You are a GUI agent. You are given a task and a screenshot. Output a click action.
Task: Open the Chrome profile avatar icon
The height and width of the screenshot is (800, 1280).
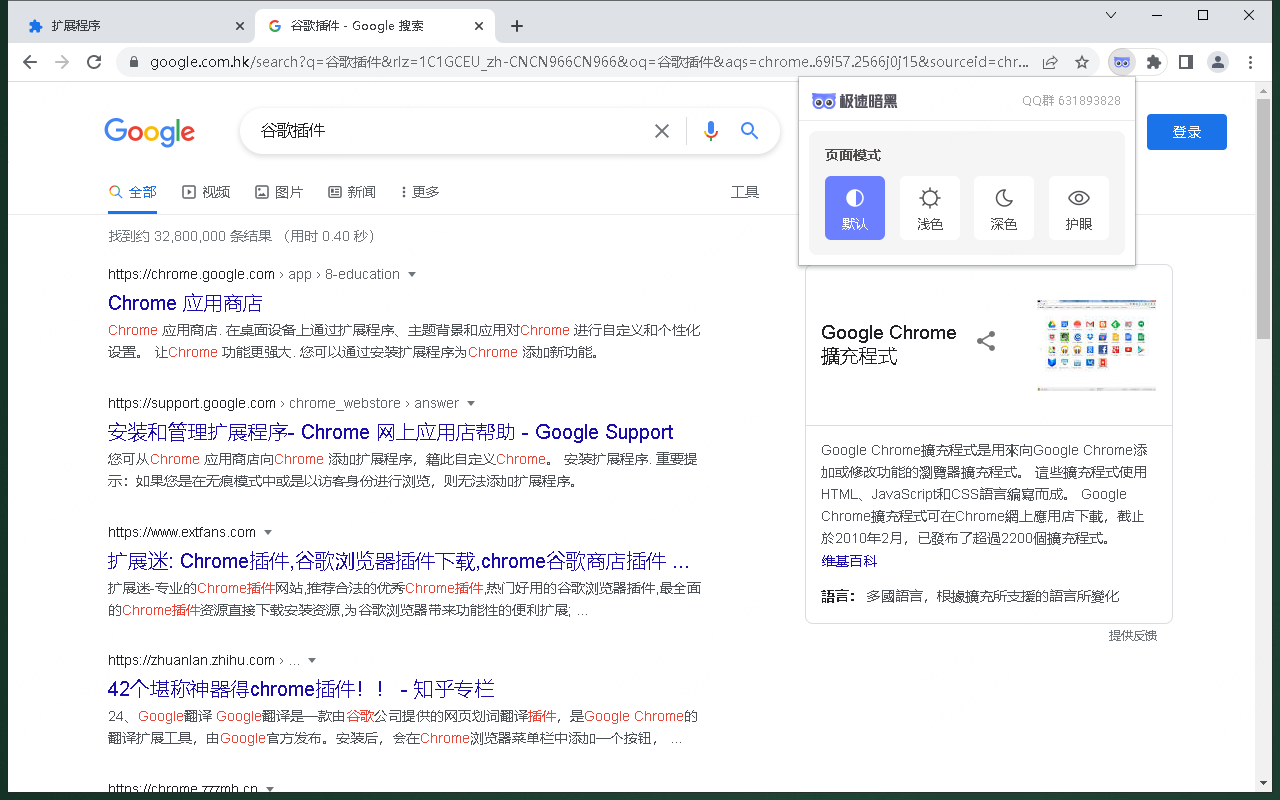(x=1217, y=61)
